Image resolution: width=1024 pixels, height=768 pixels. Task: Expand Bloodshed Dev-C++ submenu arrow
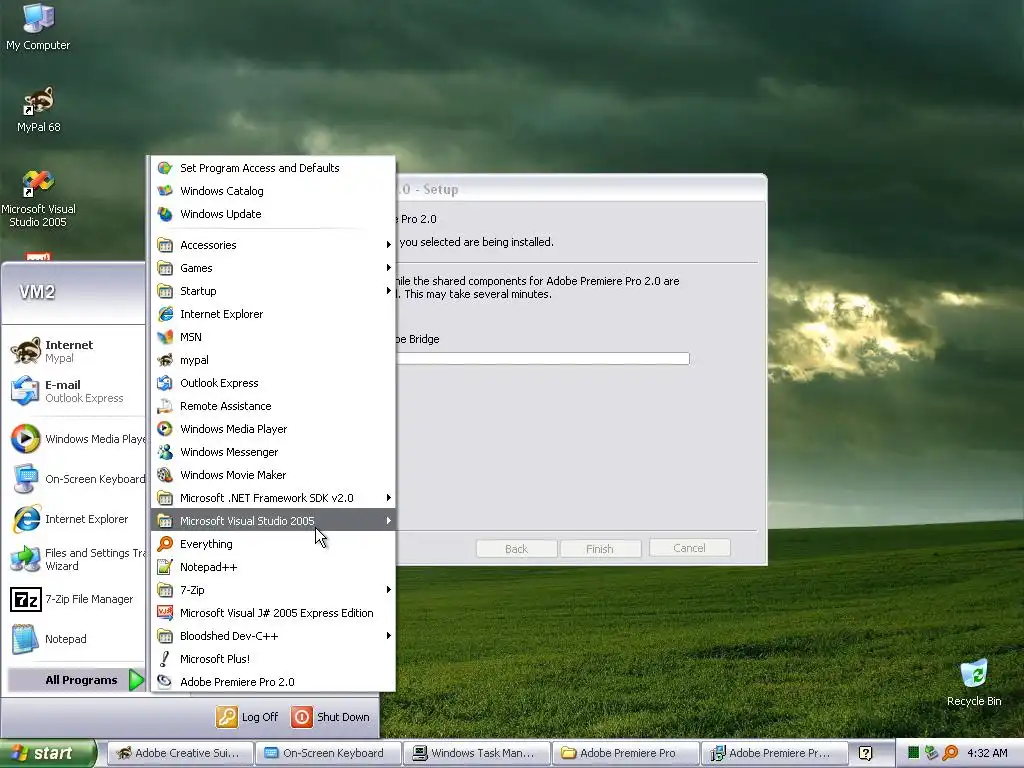[x=389, y=635]
